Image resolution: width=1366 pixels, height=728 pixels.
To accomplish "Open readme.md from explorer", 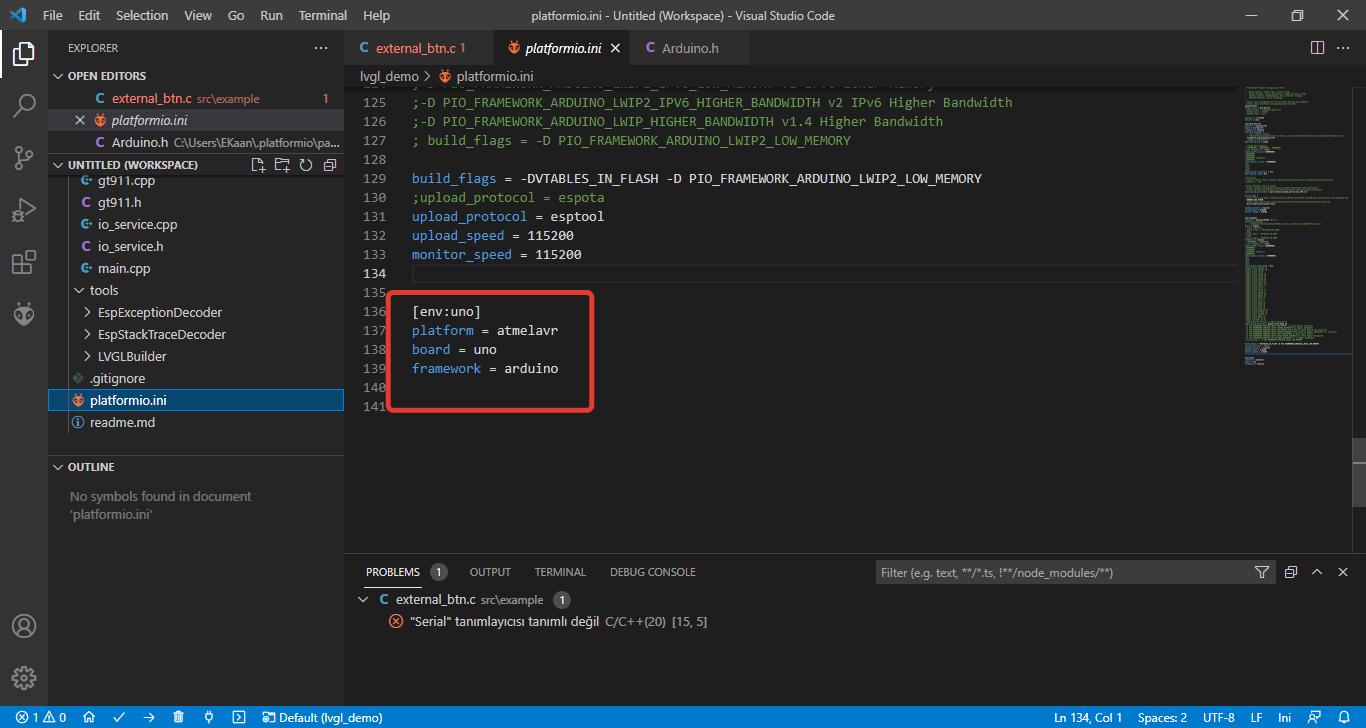I will tap(122, 422).
